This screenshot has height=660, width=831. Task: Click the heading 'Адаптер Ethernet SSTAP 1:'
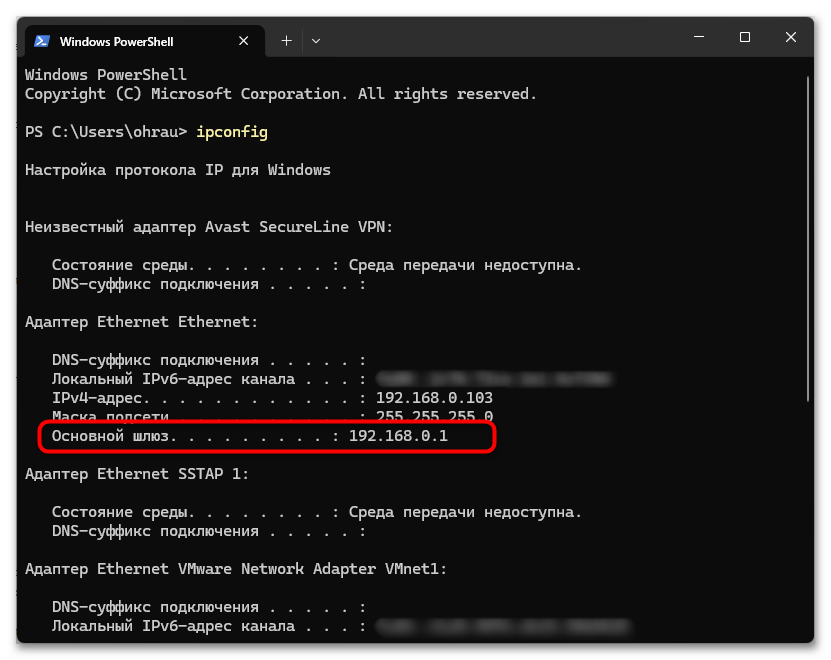137,473
